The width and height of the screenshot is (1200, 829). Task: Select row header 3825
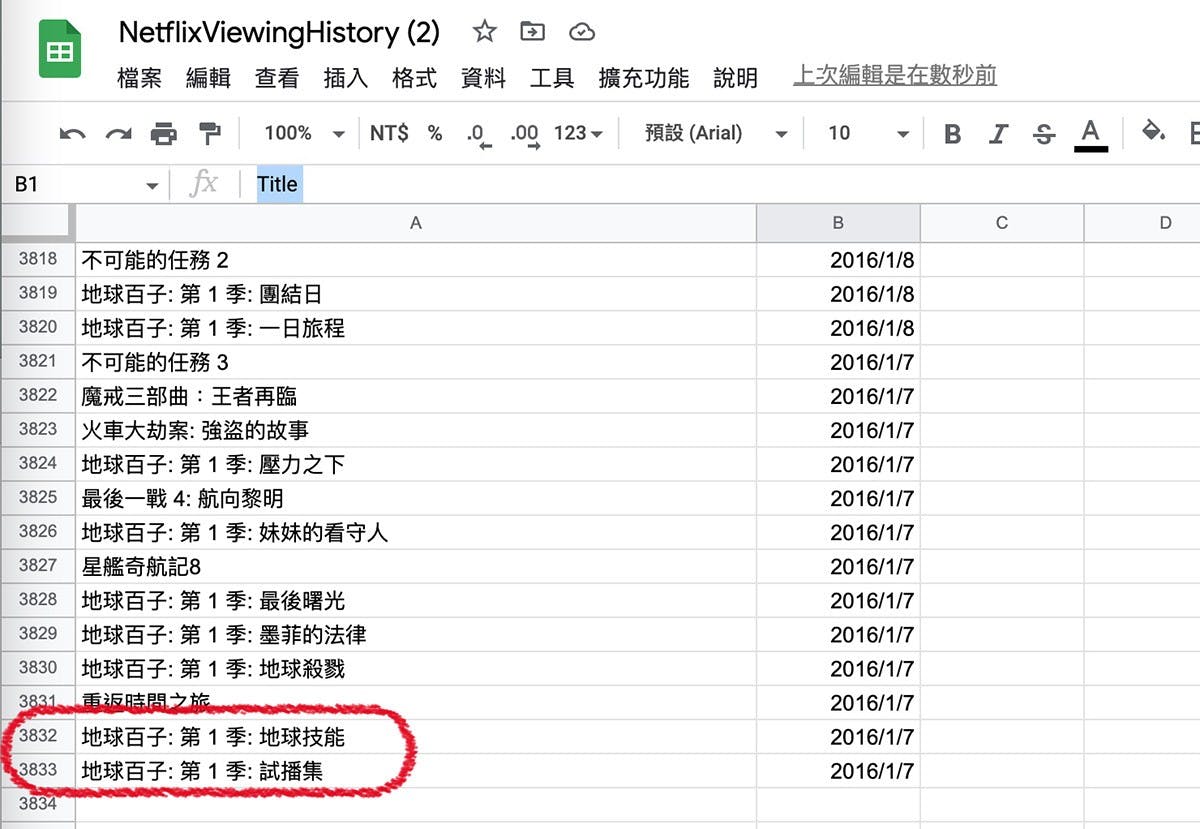38,497
